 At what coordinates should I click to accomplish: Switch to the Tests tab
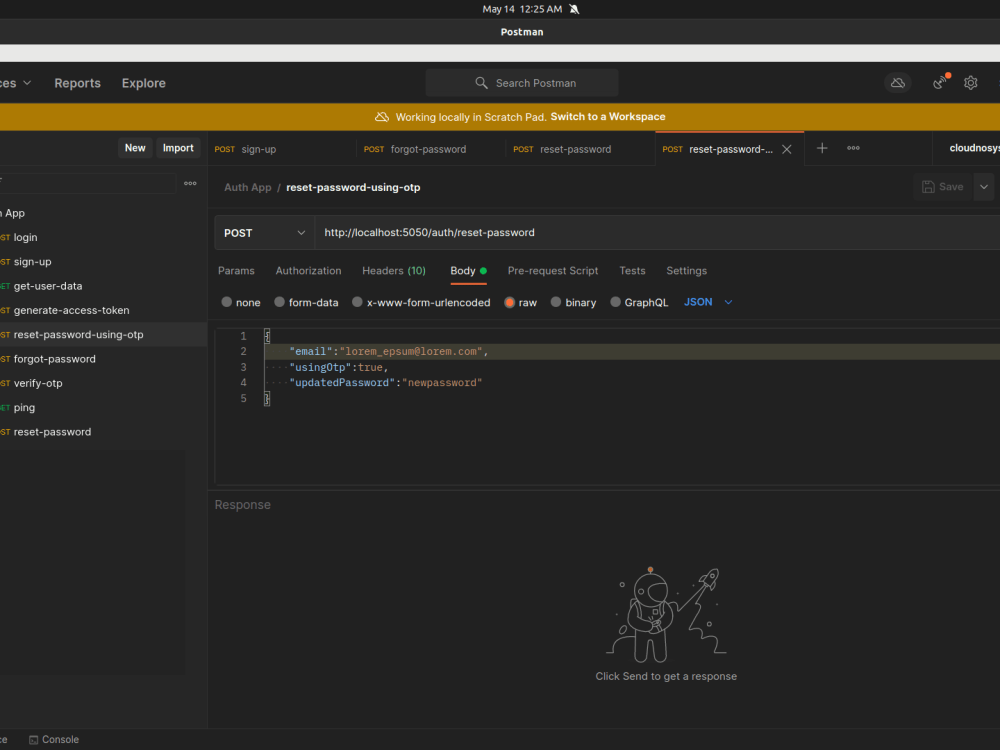coord(632,271)
